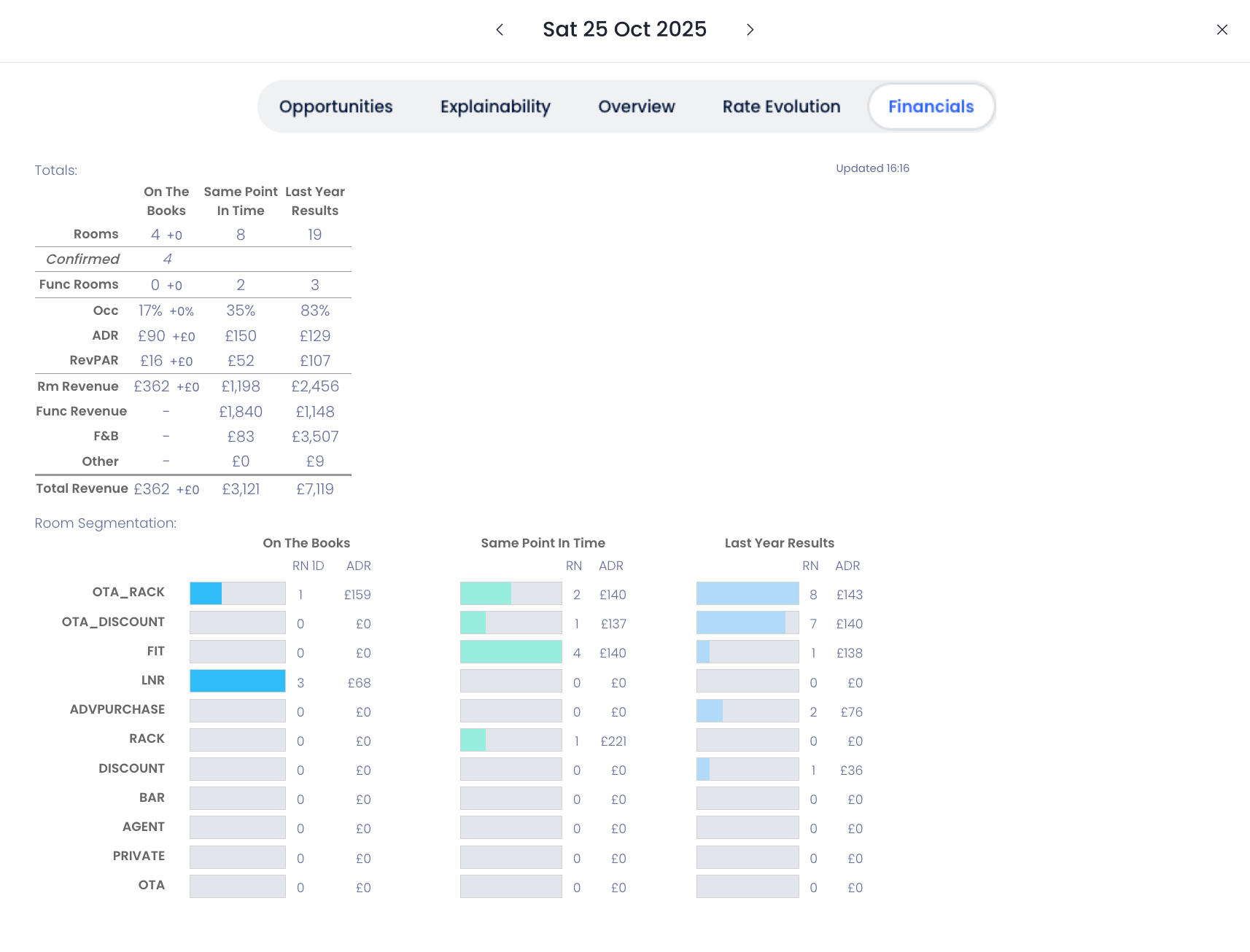1250x952 pixels.
Task: Select the Overview tab
Action: click(636, 106)
